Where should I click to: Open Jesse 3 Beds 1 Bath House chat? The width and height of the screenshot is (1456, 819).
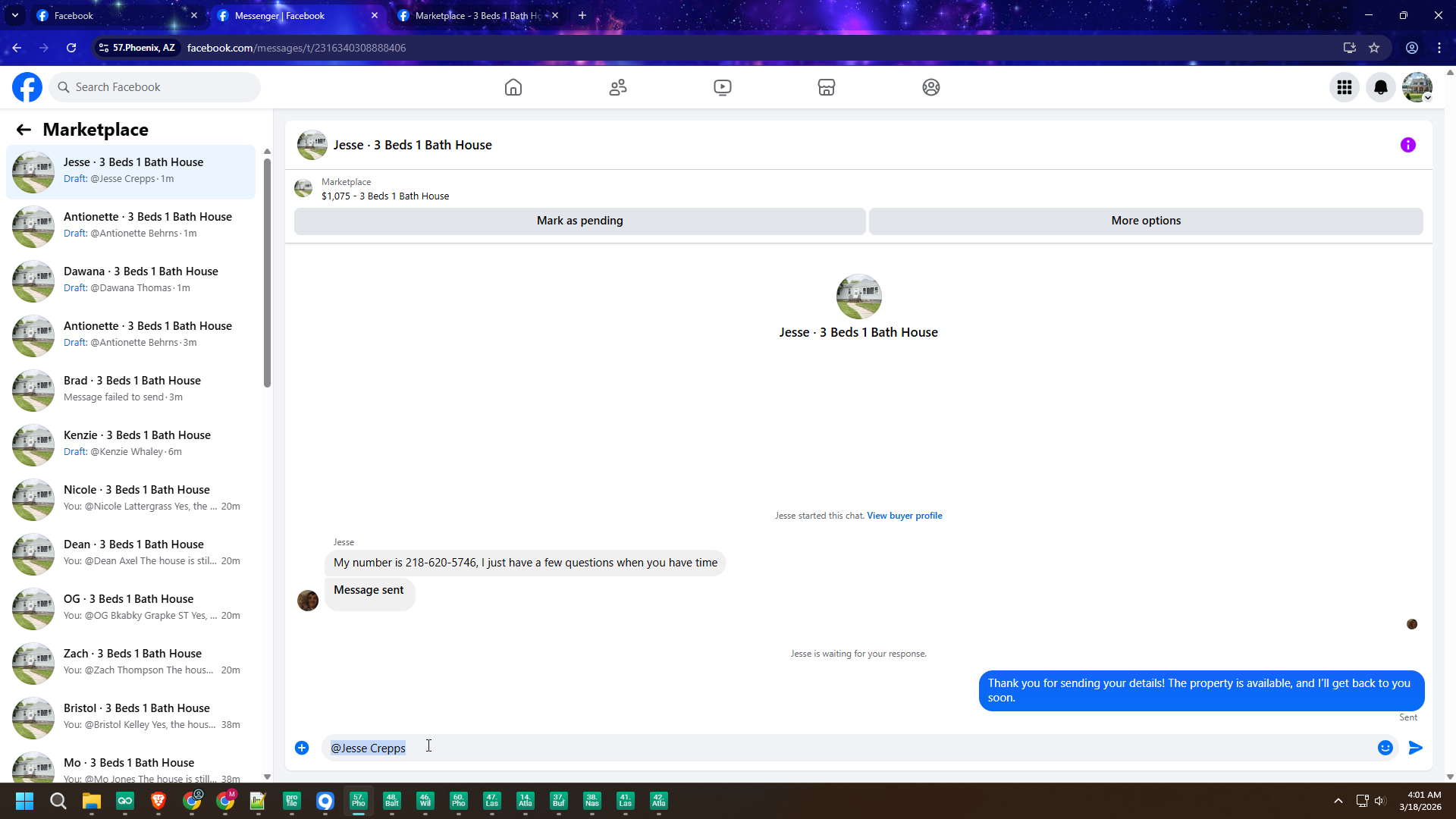tap(131, 172)
